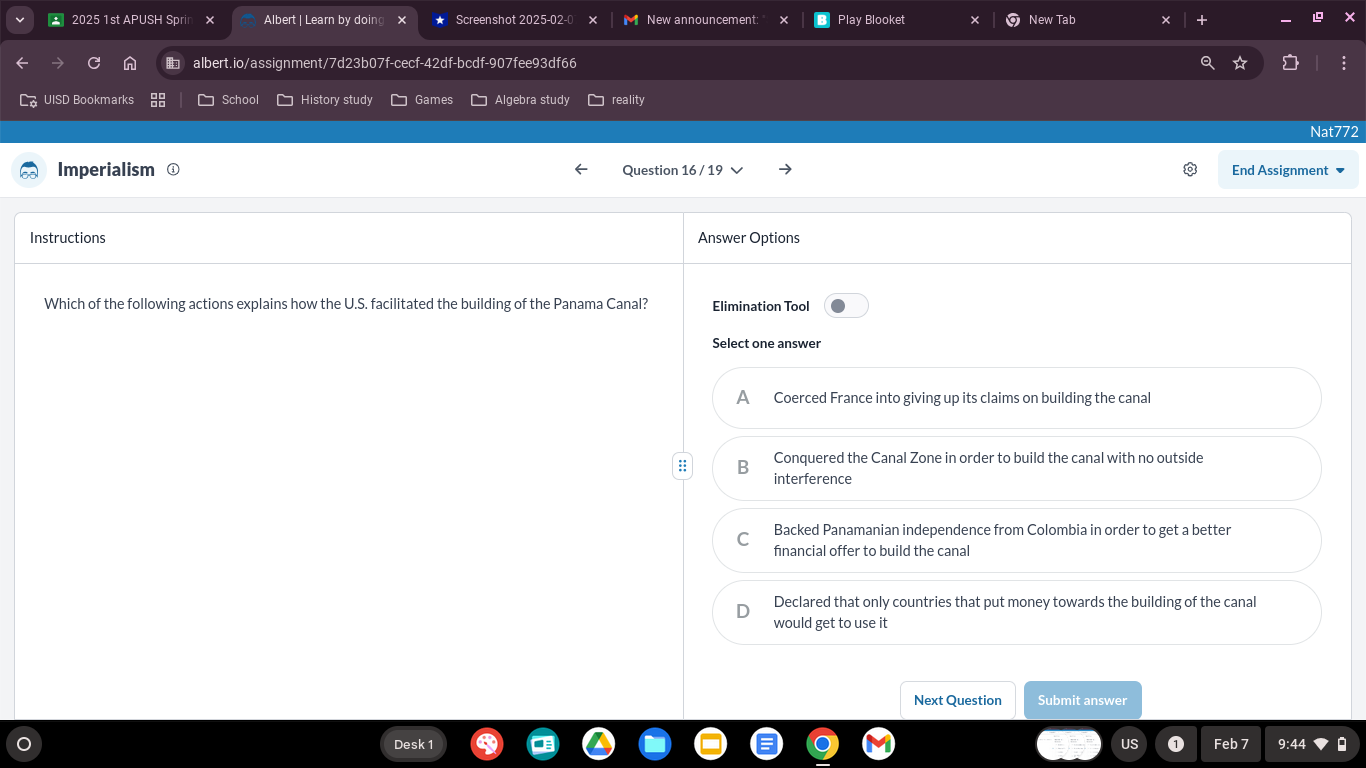The width and height of the screenshot is (1366, 768).
Task: Open the Desk 1 desk switcher
Action: (x=413, y=744)
